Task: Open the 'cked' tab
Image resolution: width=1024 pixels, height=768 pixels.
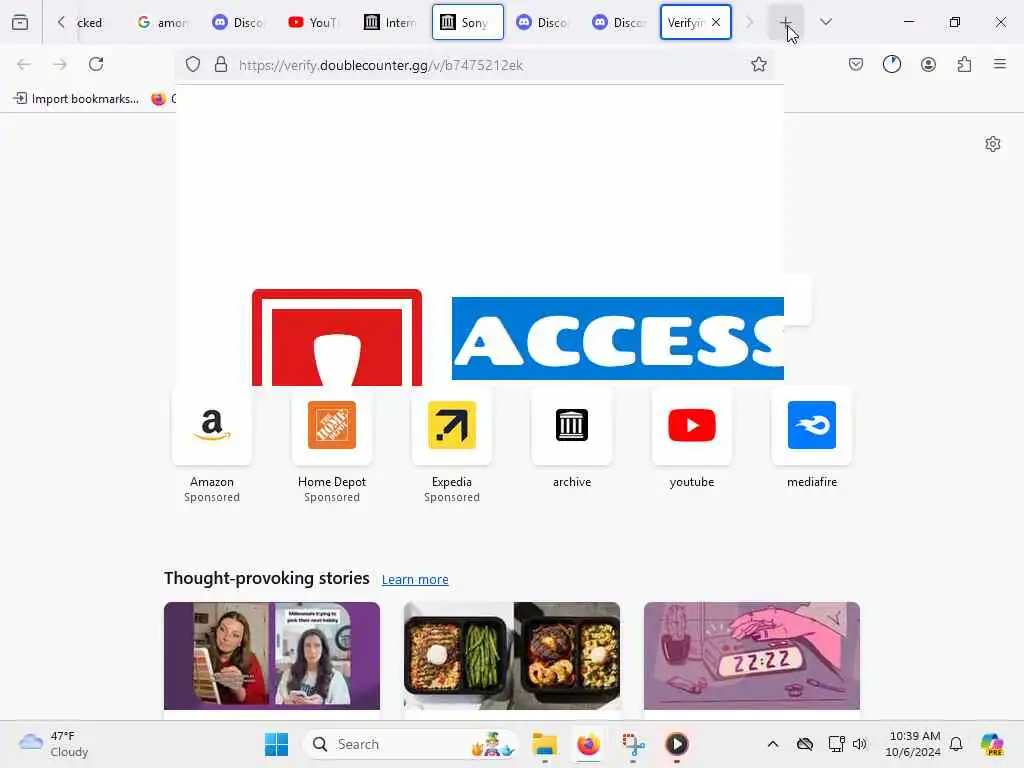Action: [89, 22]
